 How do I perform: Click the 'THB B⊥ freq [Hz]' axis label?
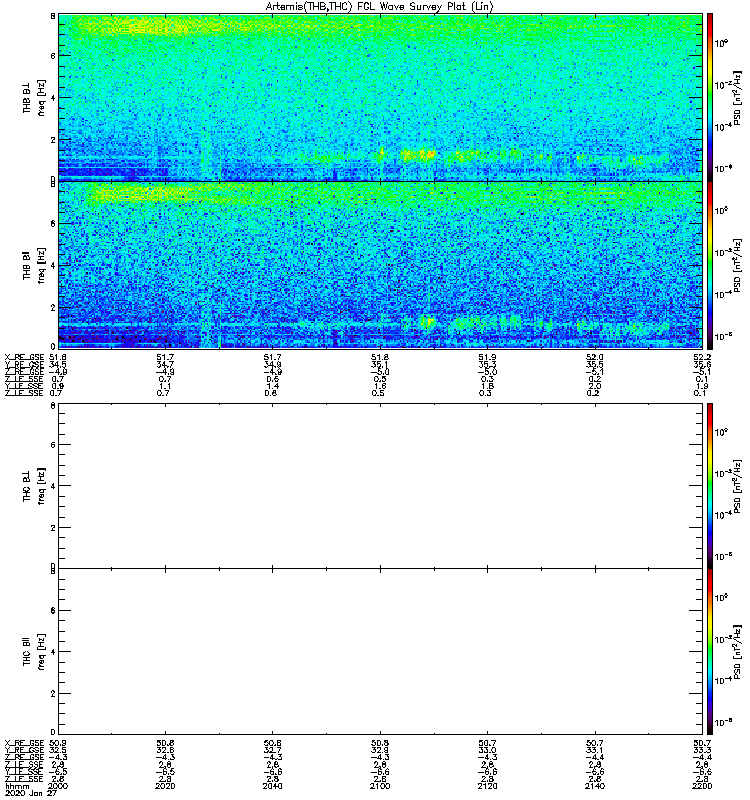[x=34, y=97]
